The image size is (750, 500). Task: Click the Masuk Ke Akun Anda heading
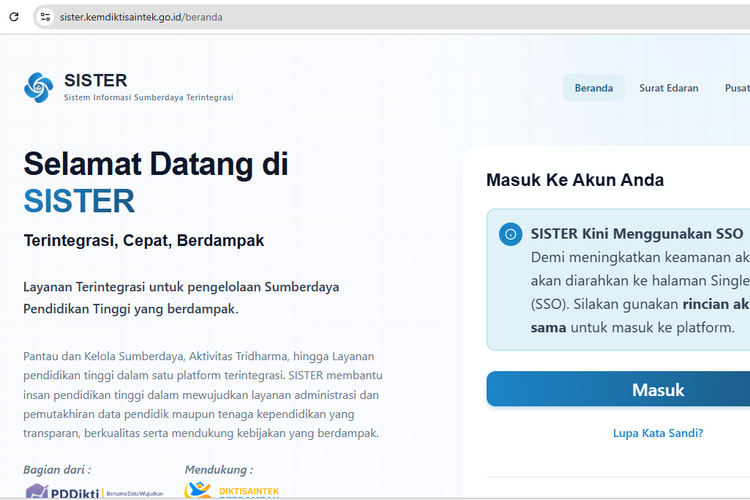pos(575,180)
